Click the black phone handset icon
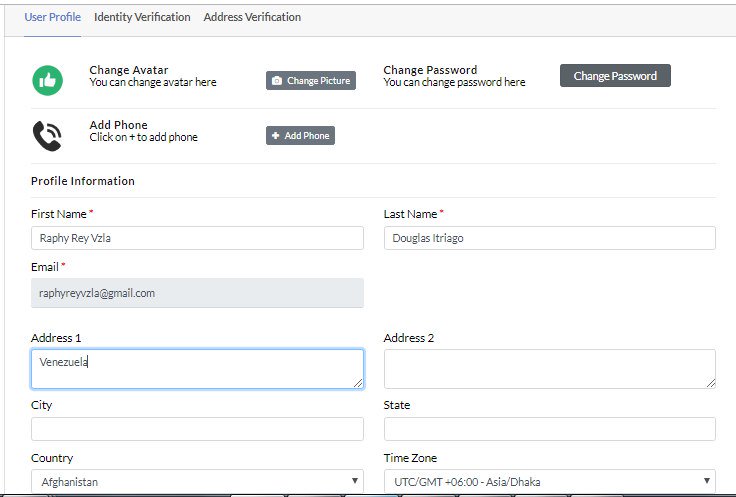The image size is (736, 497). [47, 136]
